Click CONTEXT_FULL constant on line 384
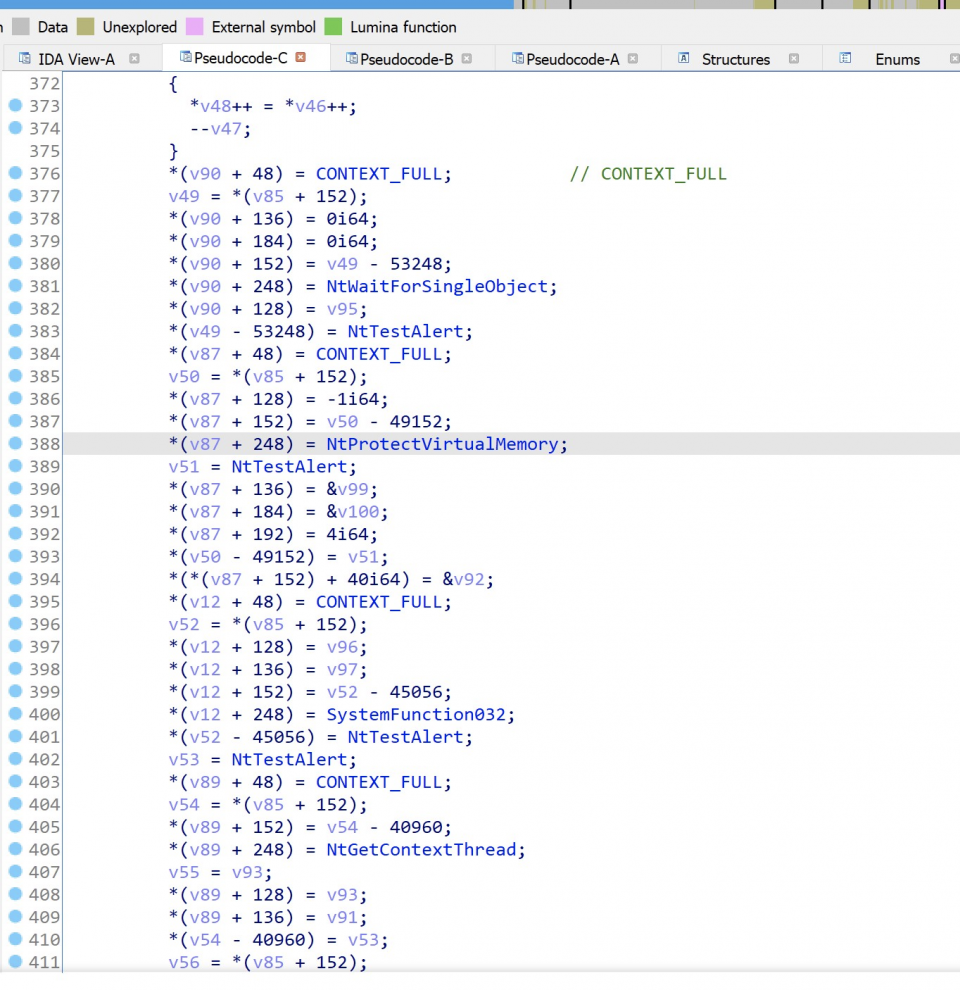The image size is (960, 990). tap(379, 354)
